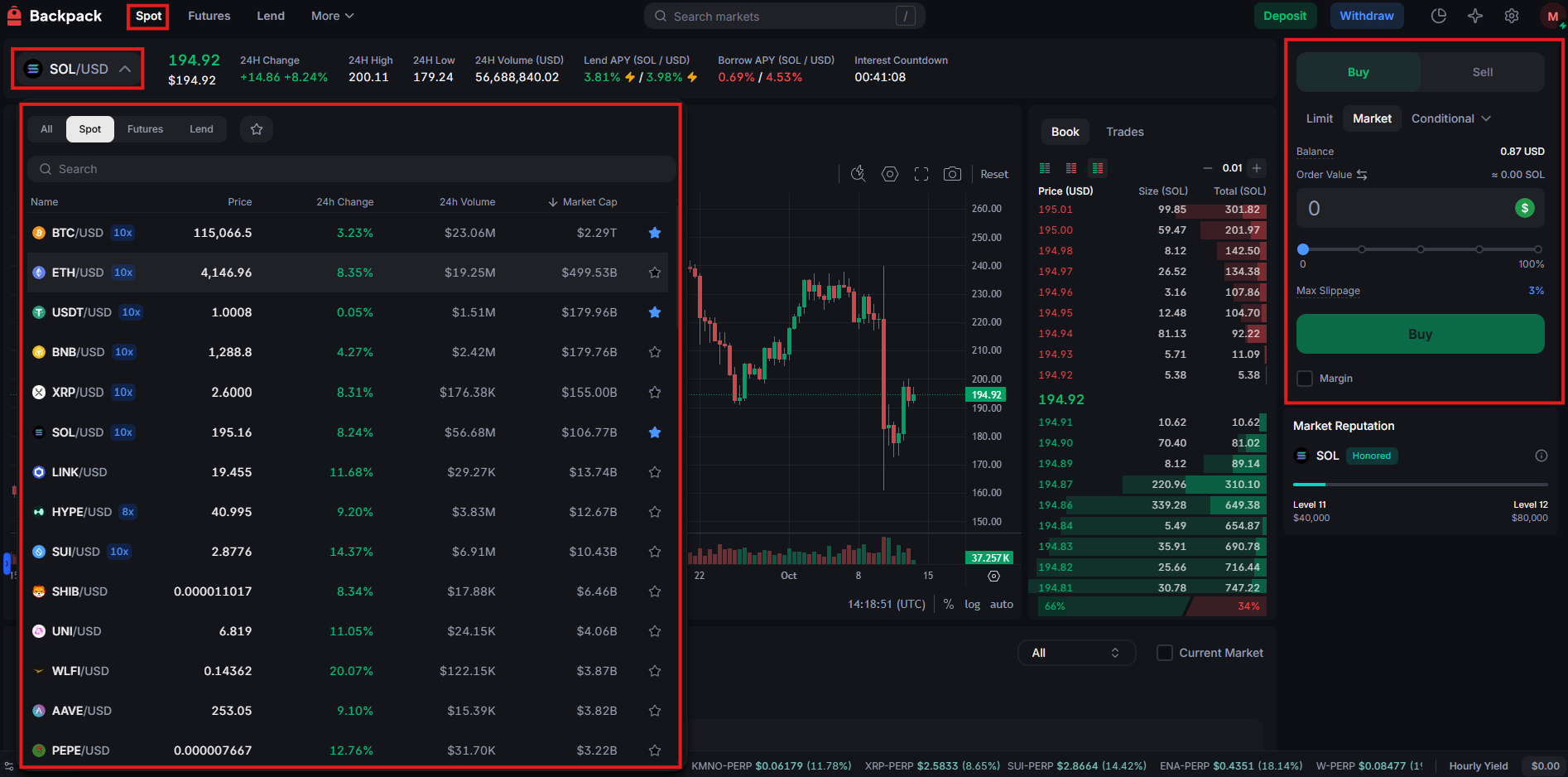Select the Limit order tab

point(1320,118)
